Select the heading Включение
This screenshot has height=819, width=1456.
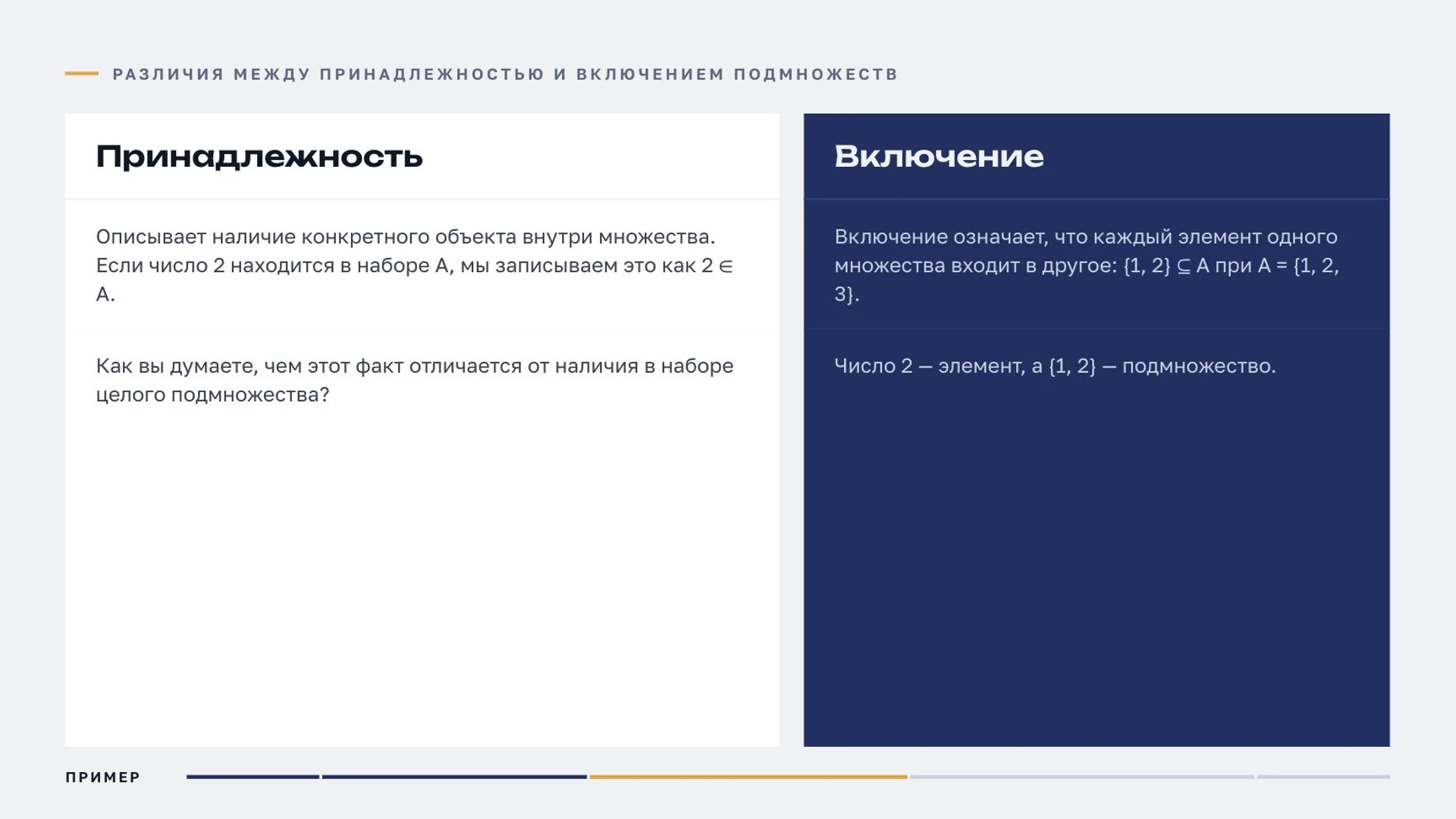(939, 156)
